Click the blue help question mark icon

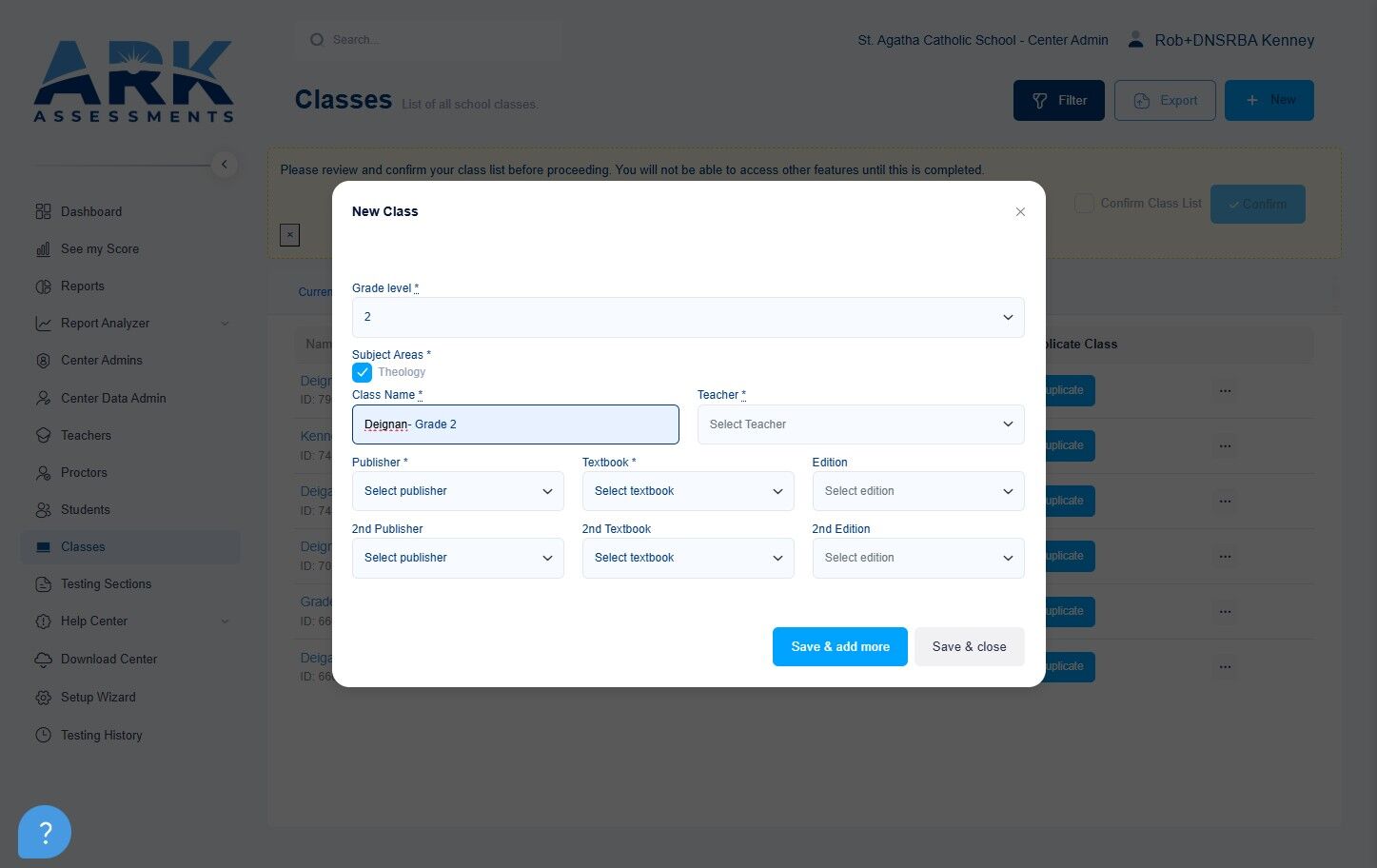pos(44,832)
